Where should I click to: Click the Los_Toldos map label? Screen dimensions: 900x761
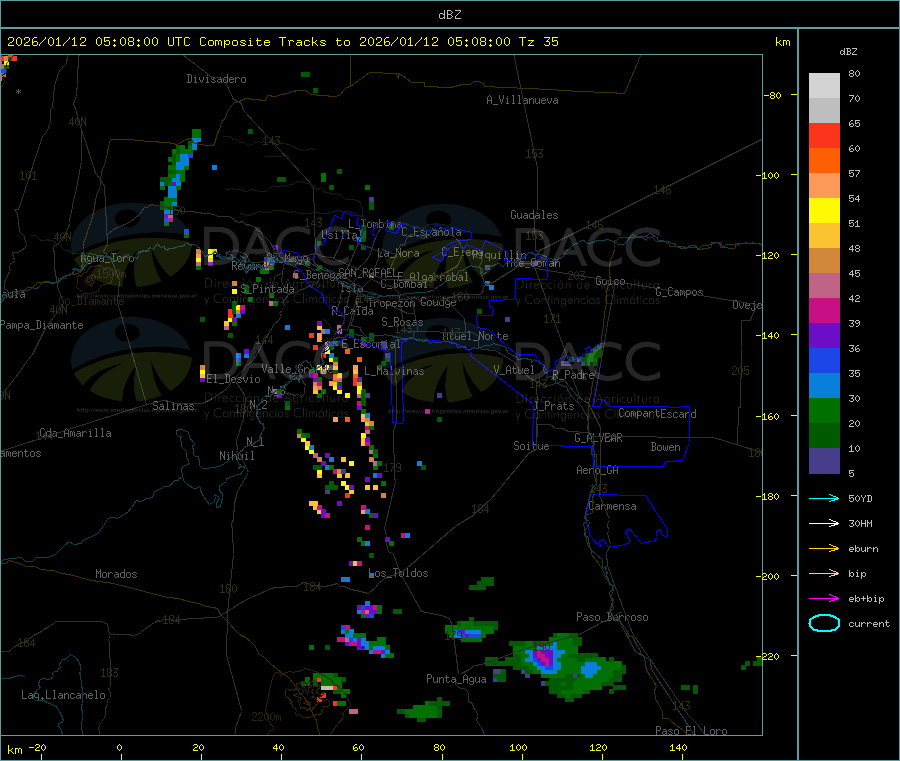pos(398,573)
